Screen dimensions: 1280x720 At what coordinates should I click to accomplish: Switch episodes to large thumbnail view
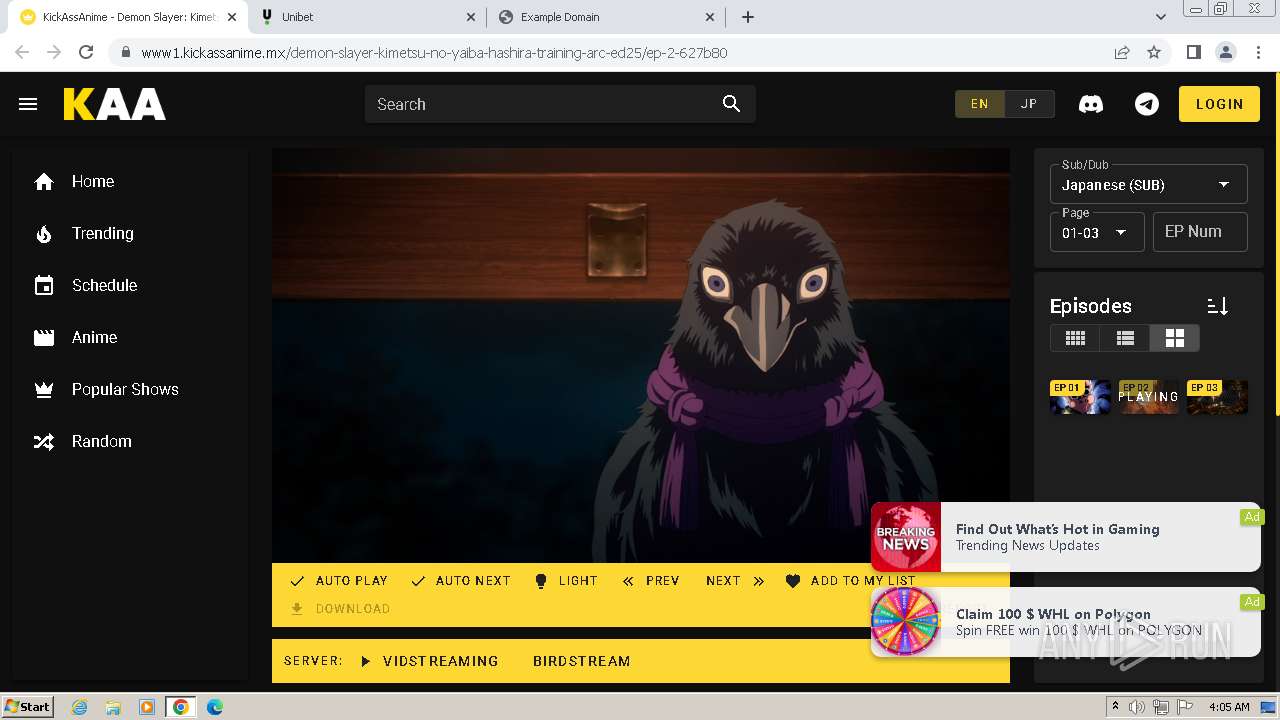[x=1174, y=338]
